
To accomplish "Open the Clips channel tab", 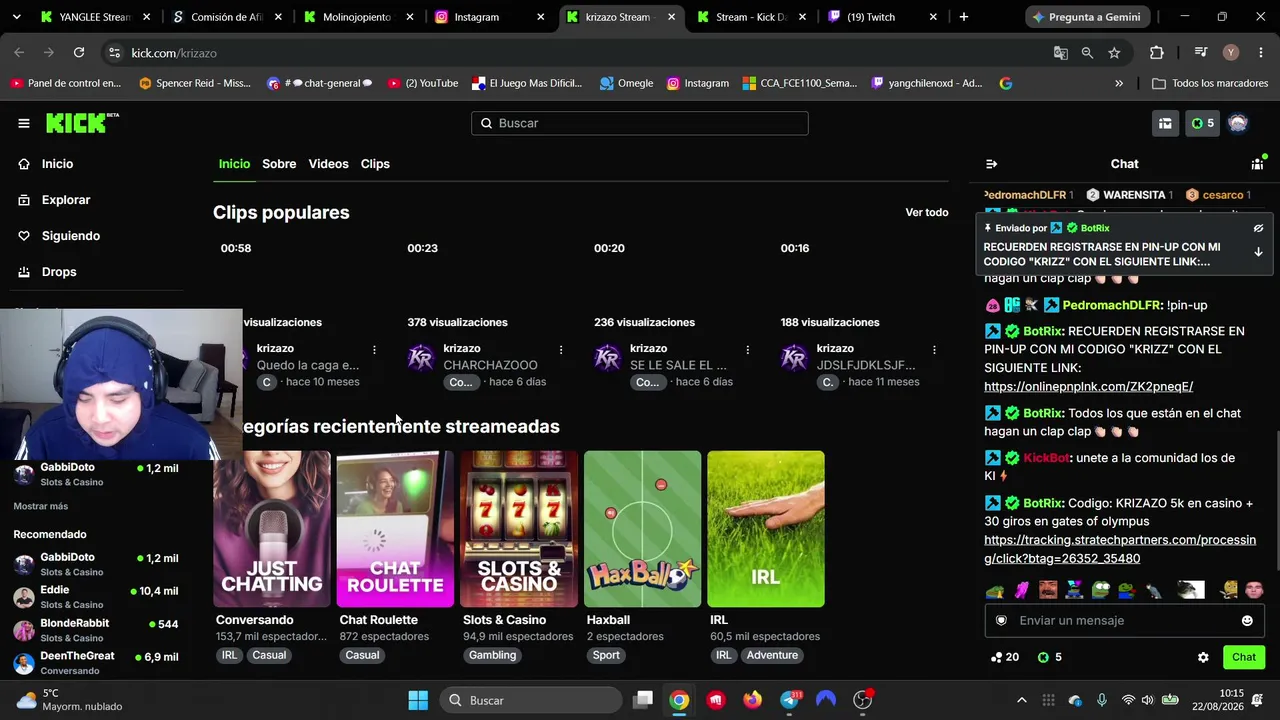I will tap(375, 164).
